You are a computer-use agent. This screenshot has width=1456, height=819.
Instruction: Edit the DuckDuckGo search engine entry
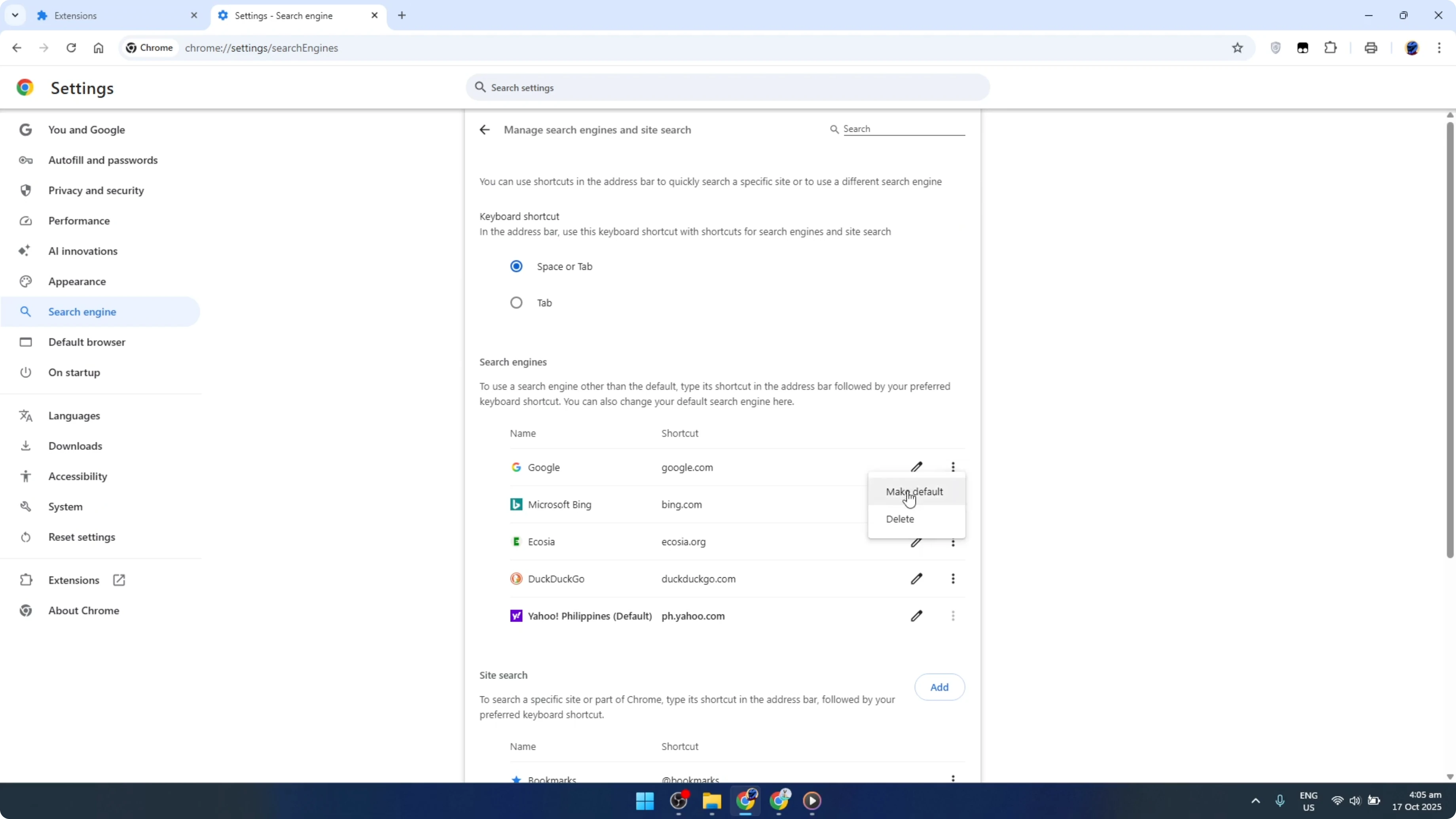[916, 579]
